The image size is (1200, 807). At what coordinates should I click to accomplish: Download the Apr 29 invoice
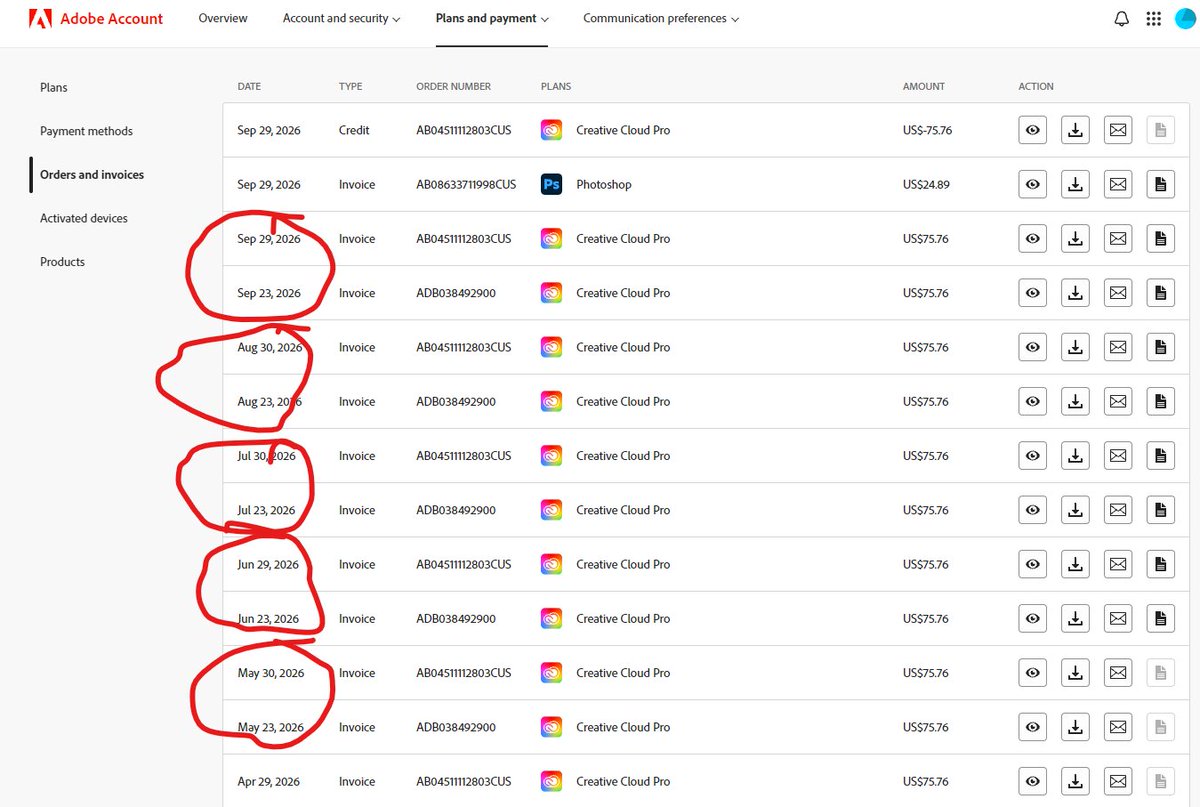1075,781
